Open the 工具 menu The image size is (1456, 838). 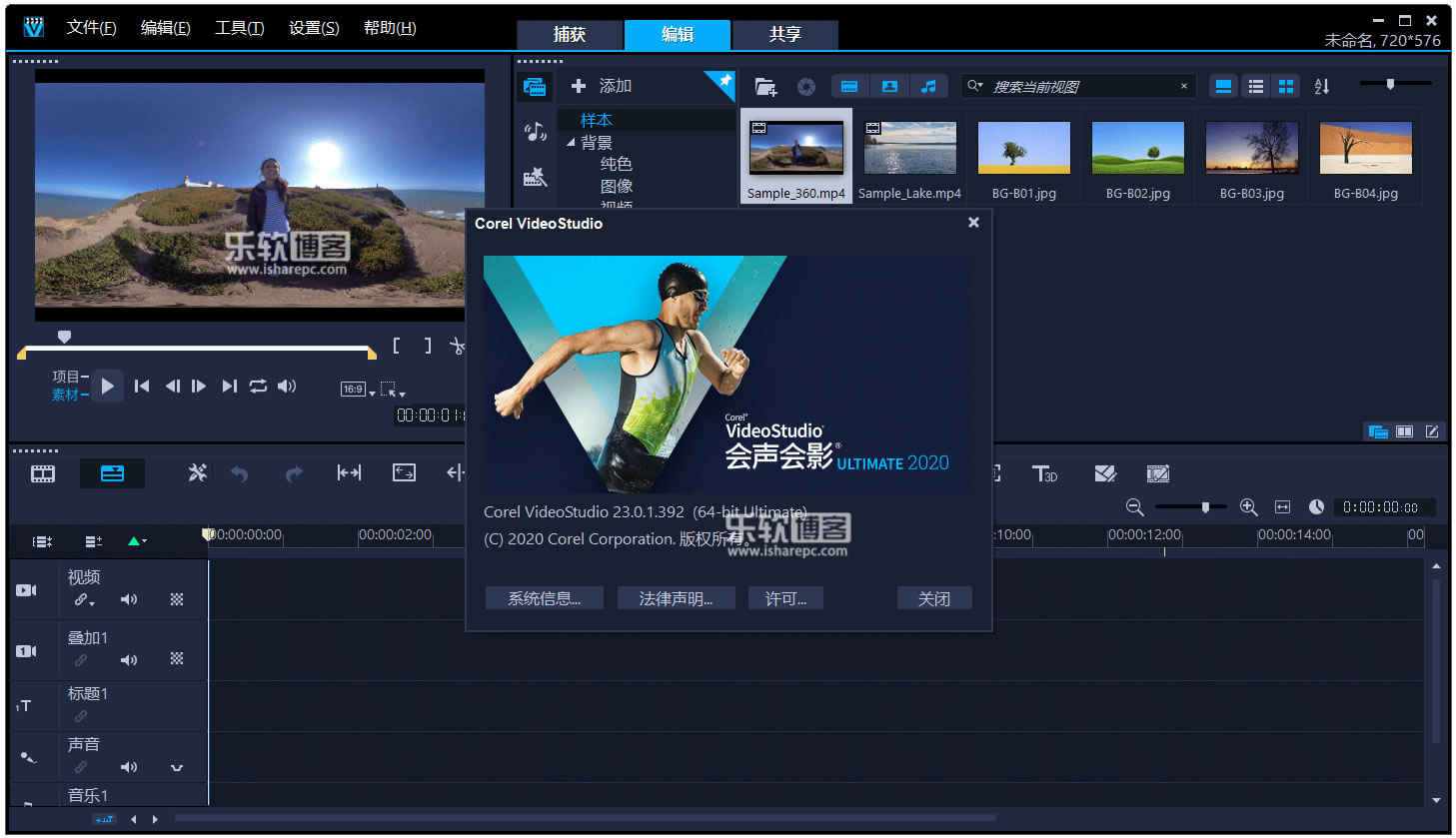coord(238,27)
